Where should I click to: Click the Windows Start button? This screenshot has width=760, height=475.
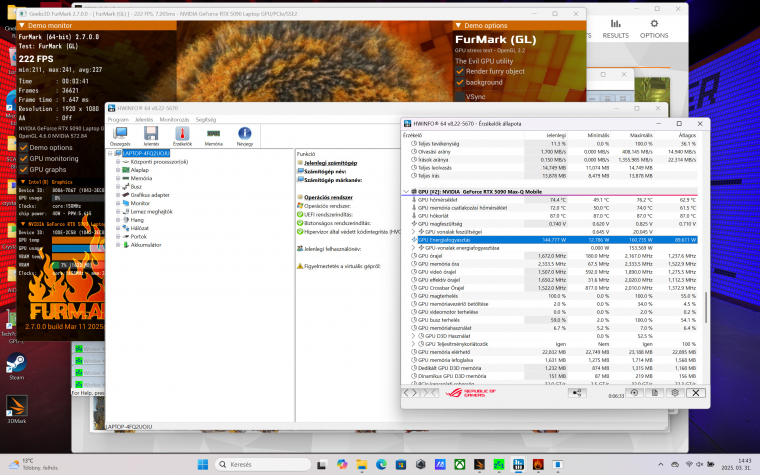tap(203, 464)
